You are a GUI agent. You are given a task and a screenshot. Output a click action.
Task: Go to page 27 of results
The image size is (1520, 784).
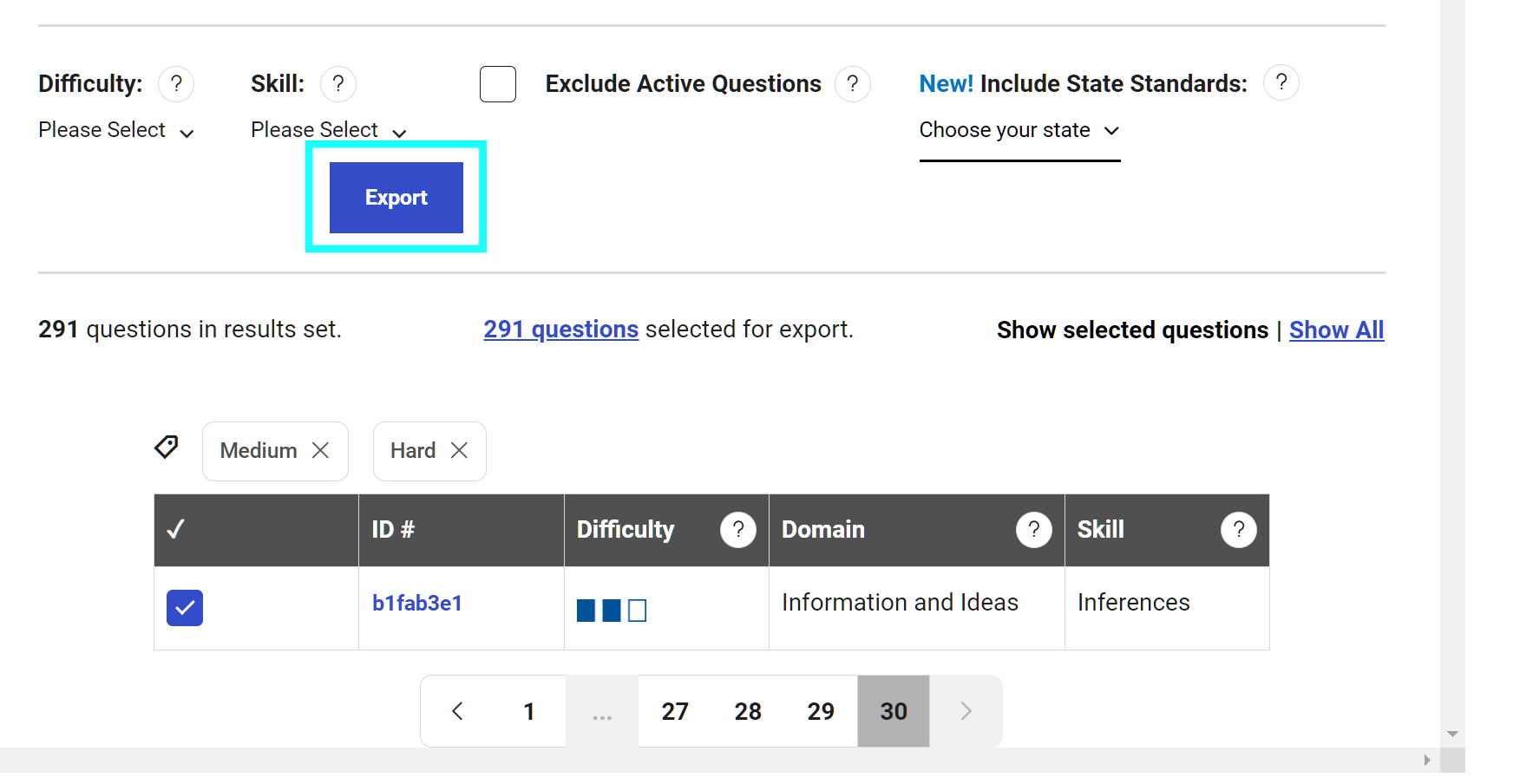(x=675, y=711)
